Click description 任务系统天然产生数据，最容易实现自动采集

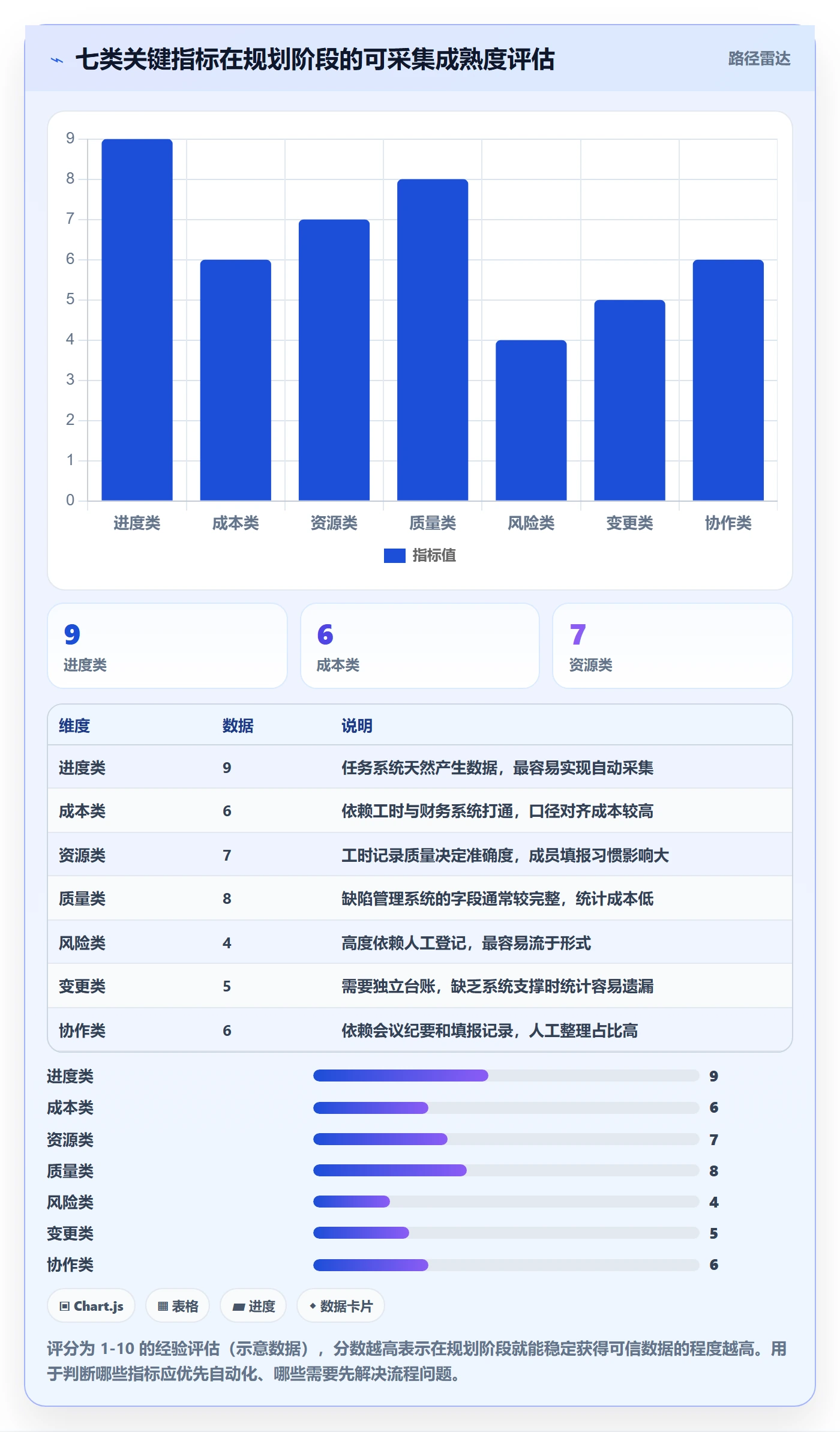click(497, 768)
